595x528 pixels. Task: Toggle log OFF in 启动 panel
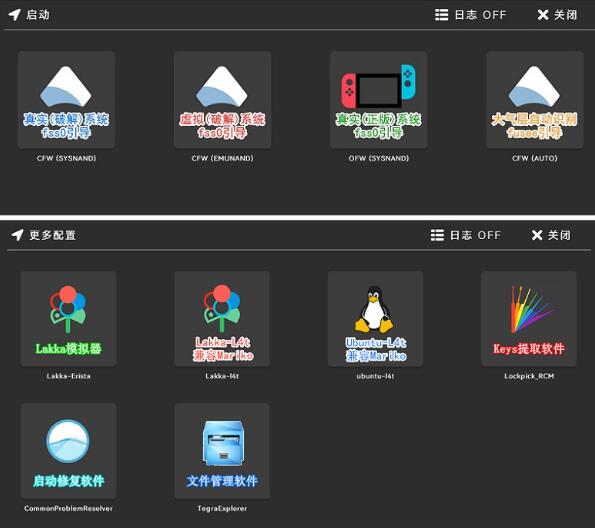[471, 15]
